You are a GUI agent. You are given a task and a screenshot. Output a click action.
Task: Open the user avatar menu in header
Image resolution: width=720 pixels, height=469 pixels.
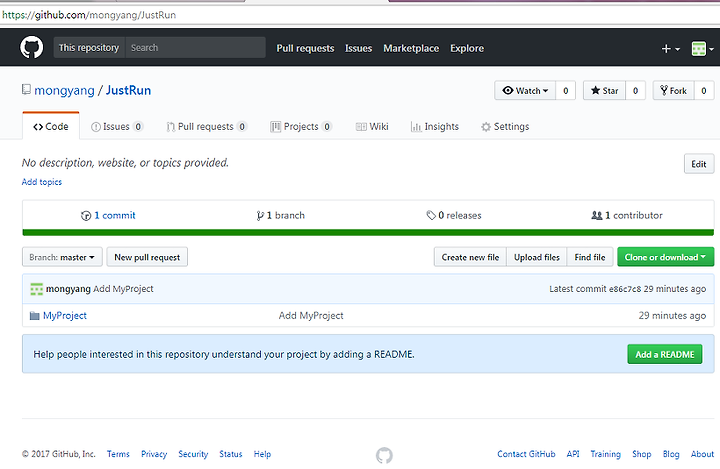pos(703,48)
